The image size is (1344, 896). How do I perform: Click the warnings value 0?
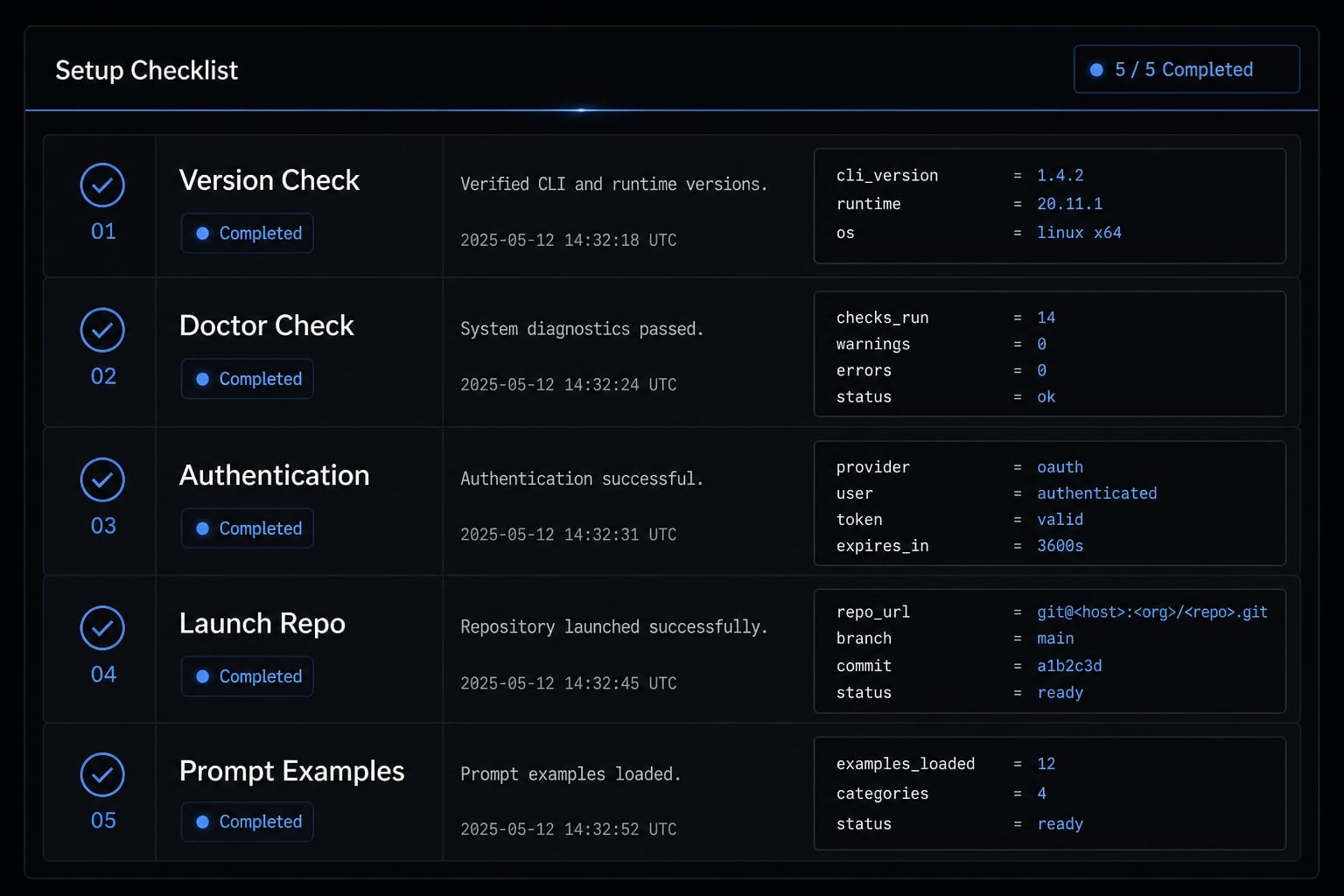tap(1041, 344)
